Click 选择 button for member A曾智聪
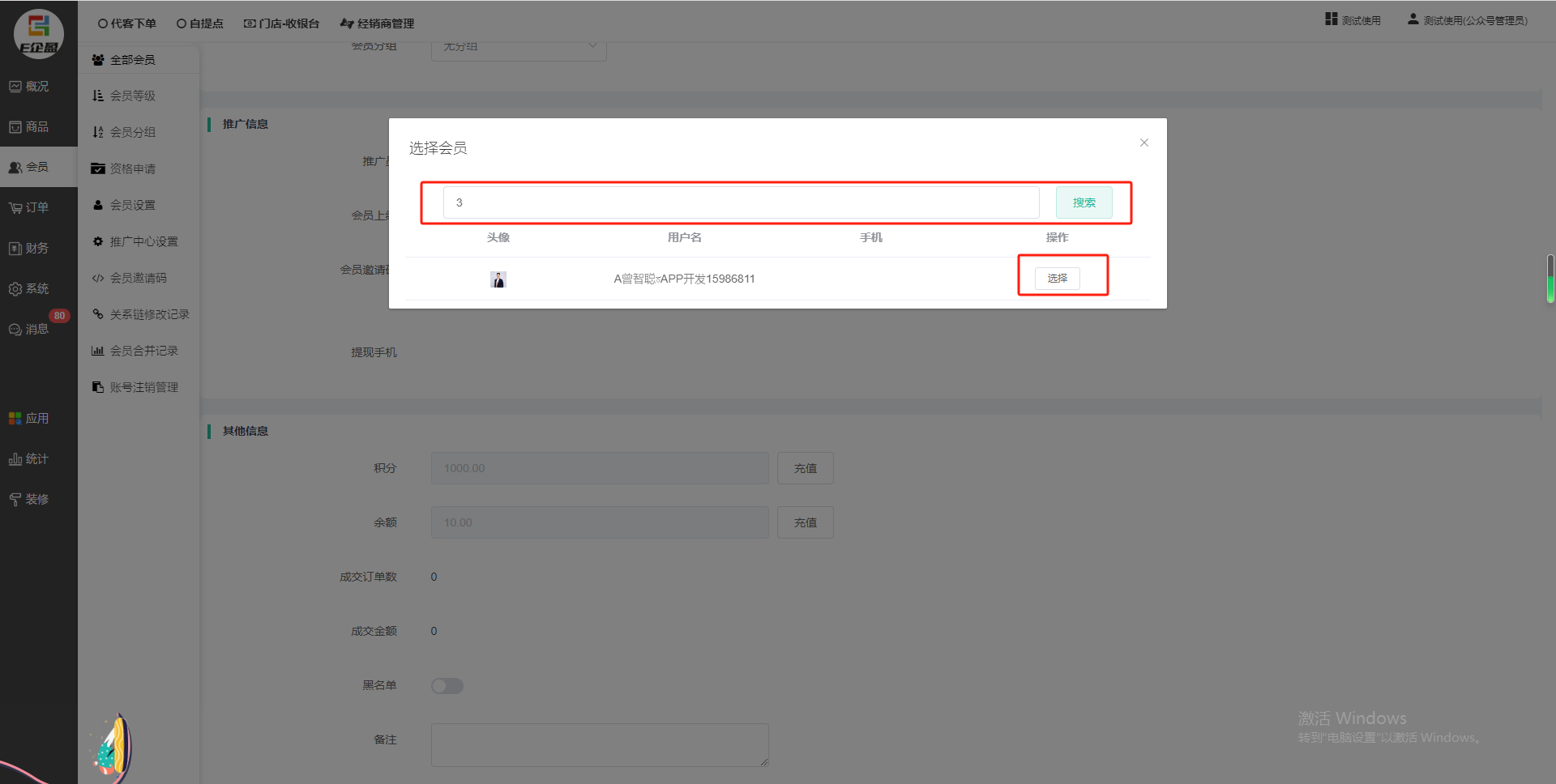The height and width of the screenshot is (784, 1556). (1057, 279)
